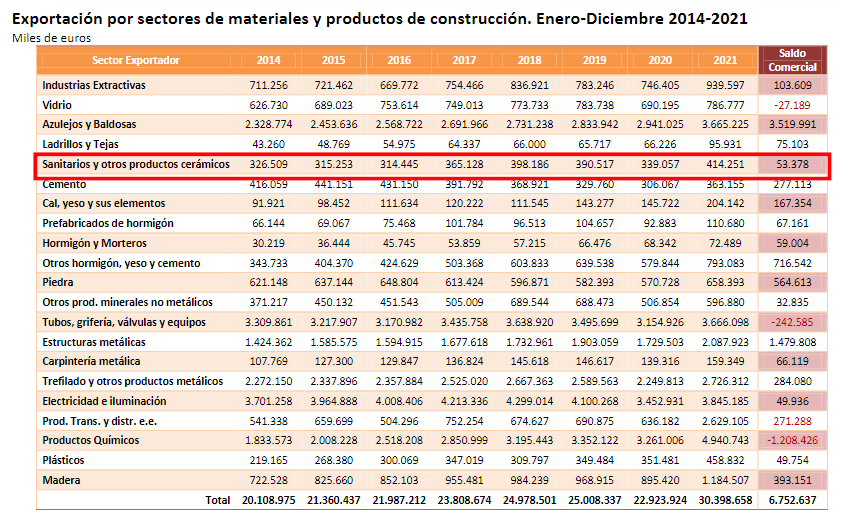Image resolution: width=842 pixels, height=524 pixels.
Task: Click the Piedra row label
Action: pos(57,282)
